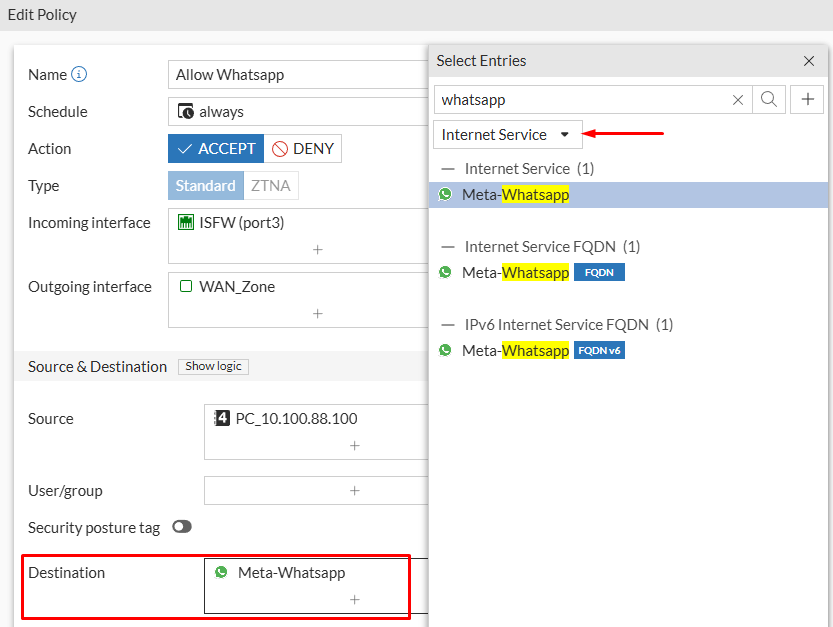Select the WhatsApp icon beside Meta-Whatsapp under Internet Service
Image resolution: width=833 pixels, height=627 pixels.
[445, 194]
